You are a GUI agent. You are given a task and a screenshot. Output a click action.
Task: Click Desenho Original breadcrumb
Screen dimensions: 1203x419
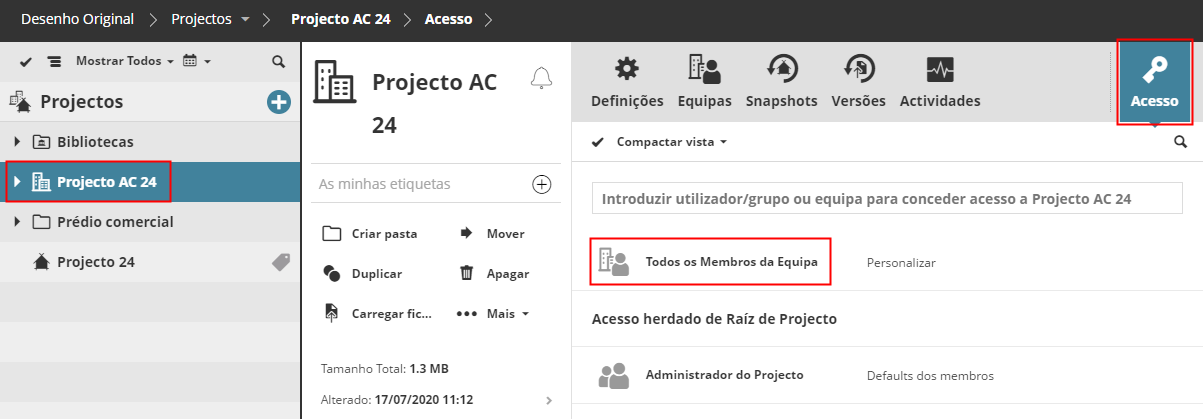(x=77, y=19)
